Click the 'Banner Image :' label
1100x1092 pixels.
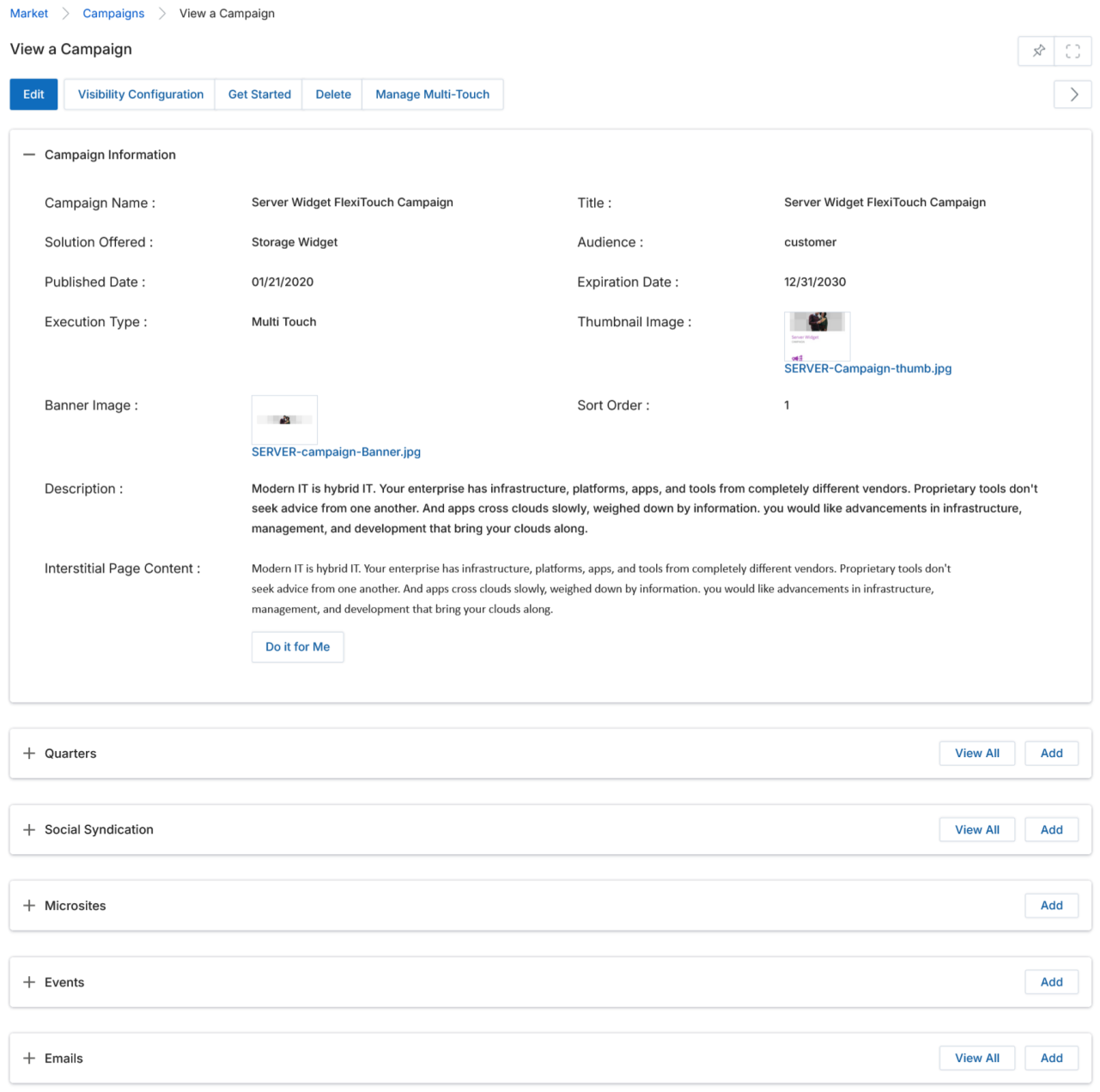[91, 405]
